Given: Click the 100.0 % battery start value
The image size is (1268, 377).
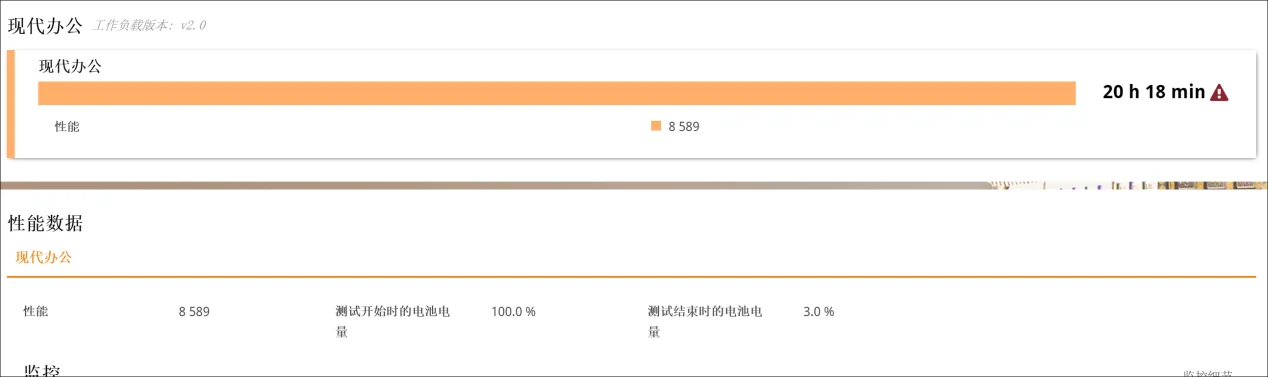Looking at the screenshot, I should pyautogui.click(x=513, y=312).
